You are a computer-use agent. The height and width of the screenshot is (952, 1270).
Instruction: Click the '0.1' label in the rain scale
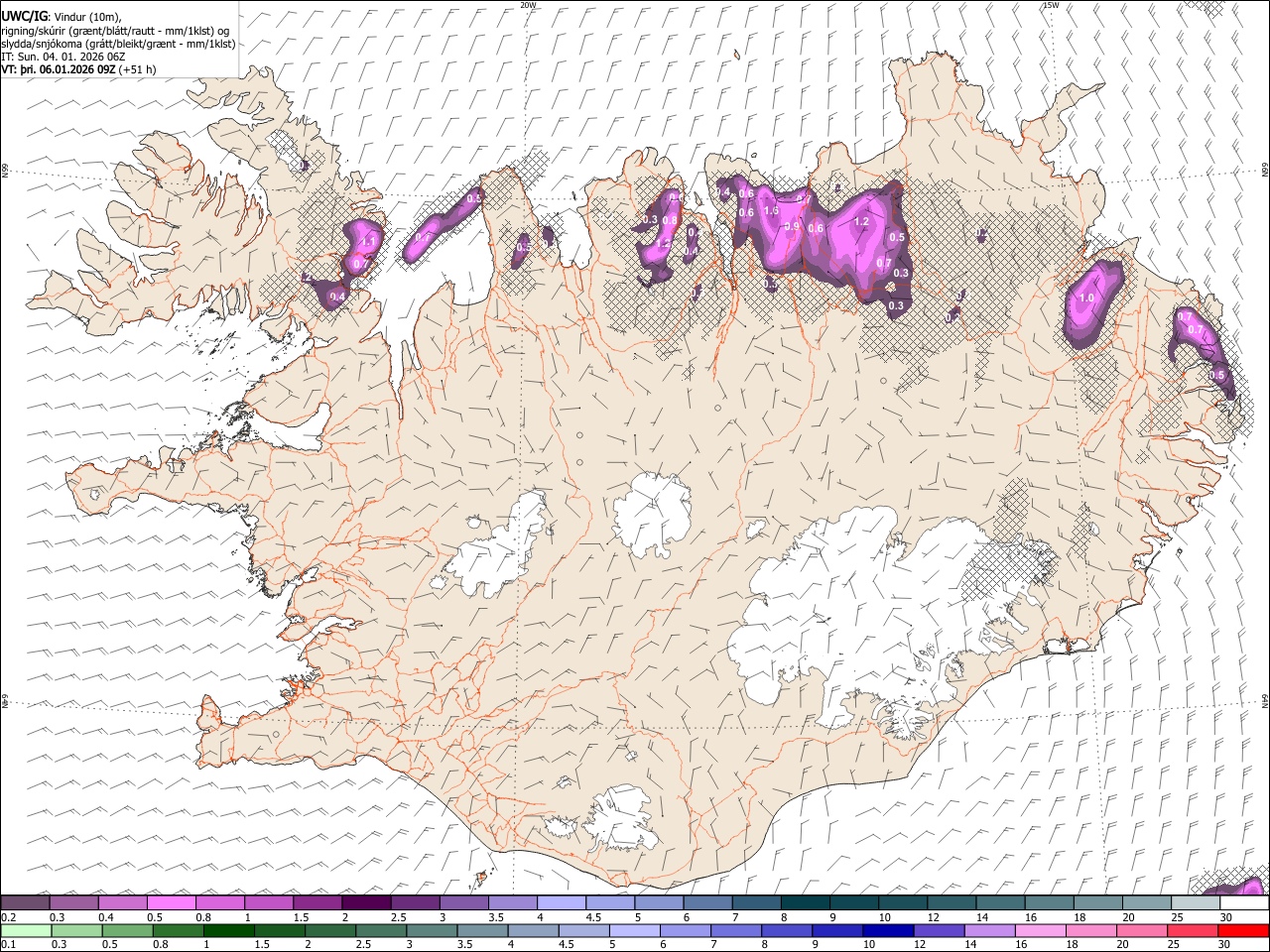[9, 944]
